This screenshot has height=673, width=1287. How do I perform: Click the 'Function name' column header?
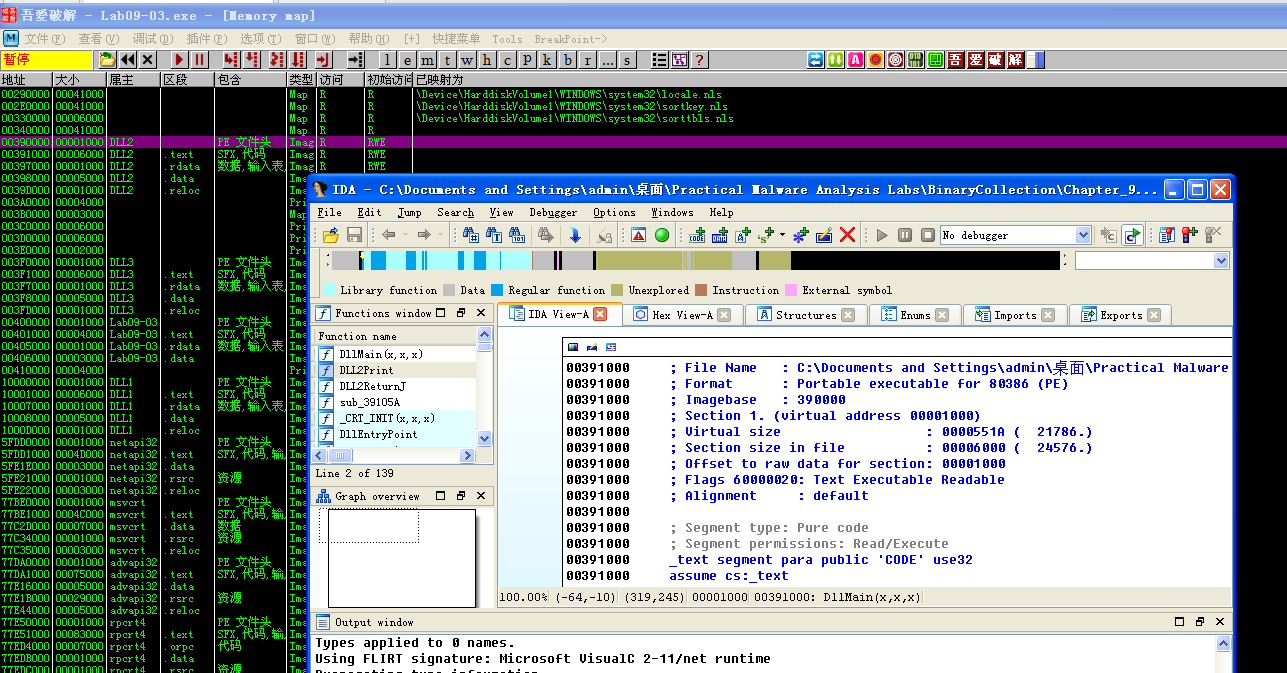click(396, 337)
